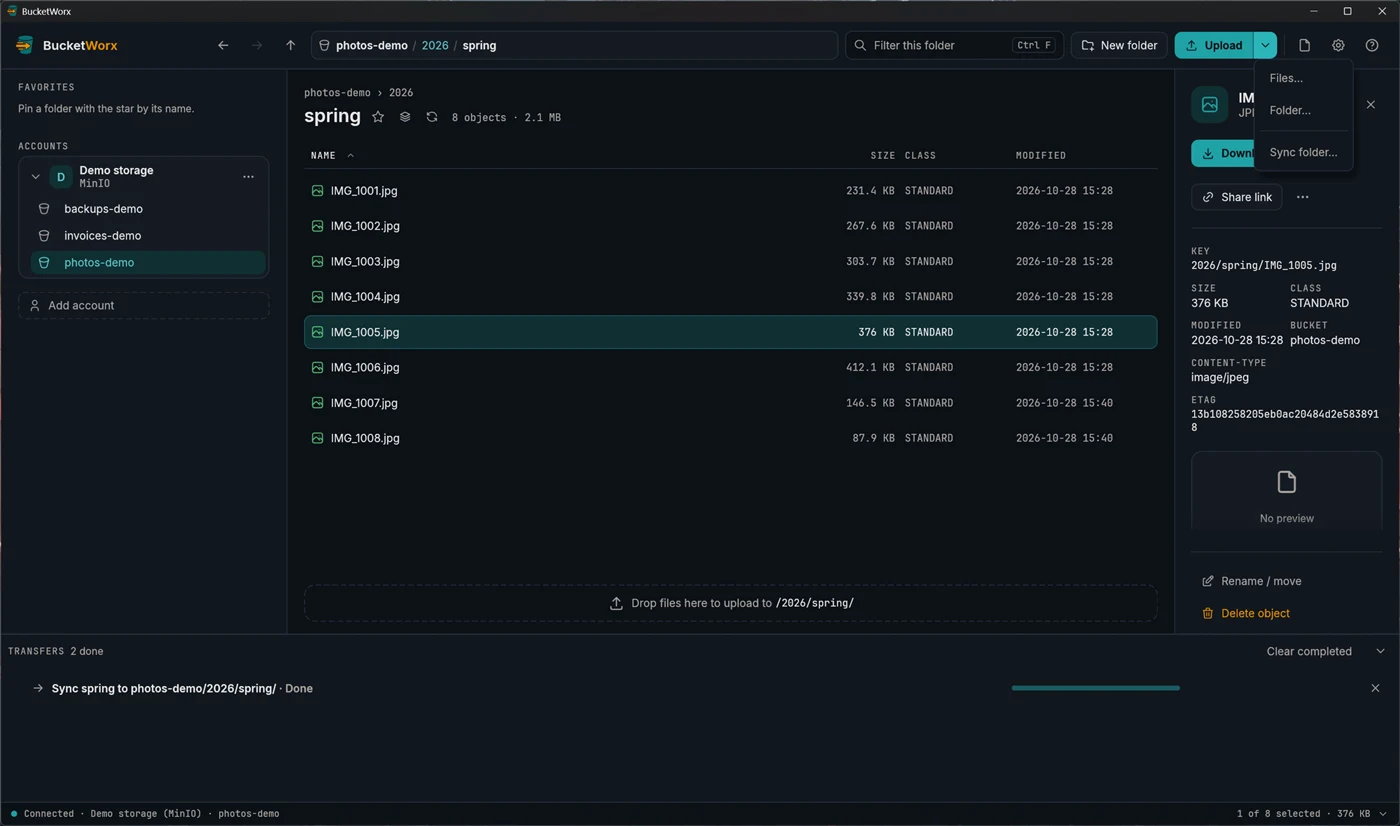Image resolution: width=1400 pixels, height=826 pixels.
Task: Select the IMG_1003.jpg row
Action: (731, 261)
